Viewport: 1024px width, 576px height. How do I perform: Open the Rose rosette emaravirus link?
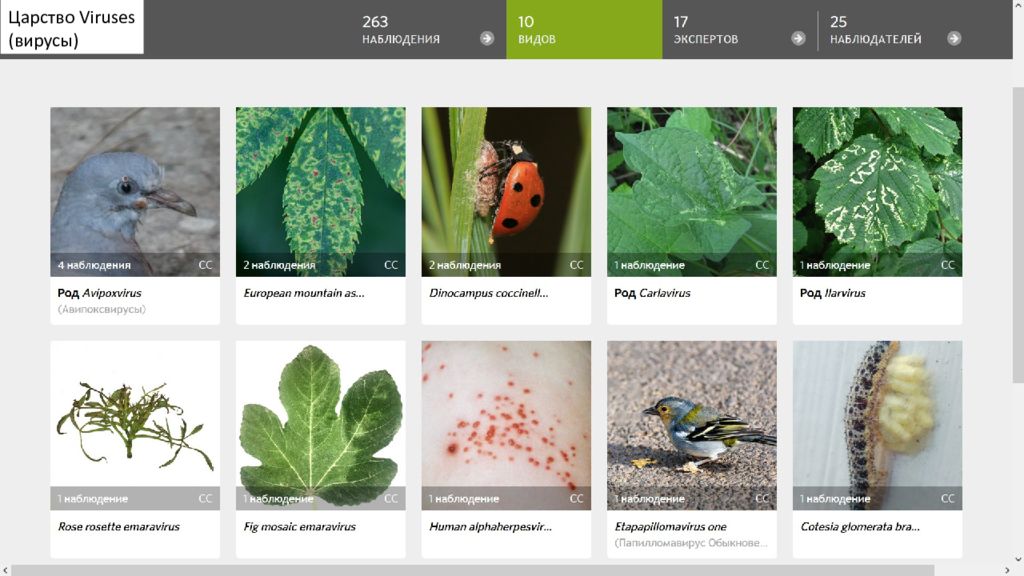point(118,526)
